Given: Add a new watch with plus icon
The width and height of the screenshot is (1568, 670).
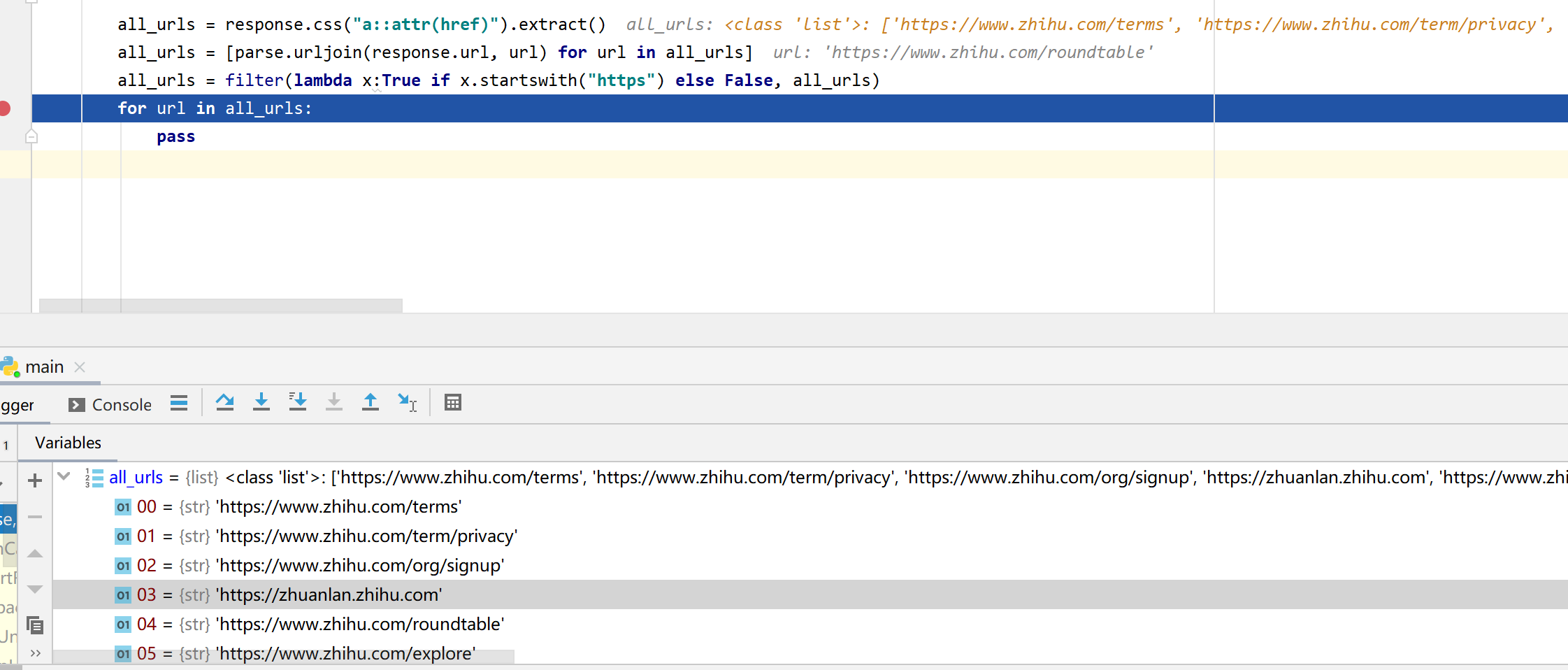Looking at the screenshot, I should (35, 480).
